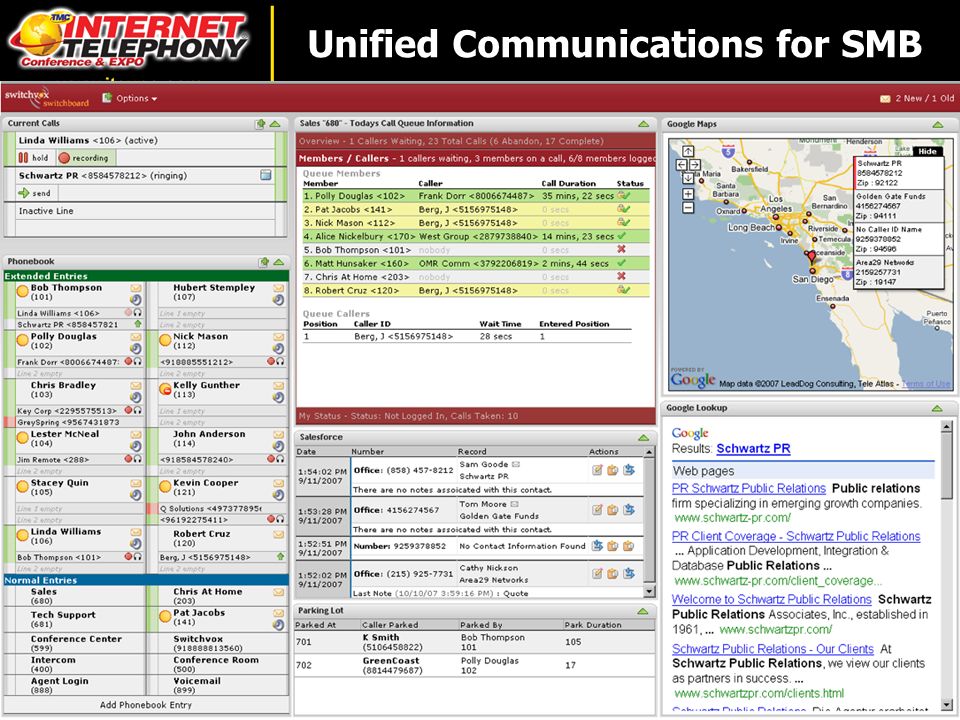Open the Options dropdown menu
Image resolution: width=960 pixels, height=720 pixels.
(x=129, y=98)
